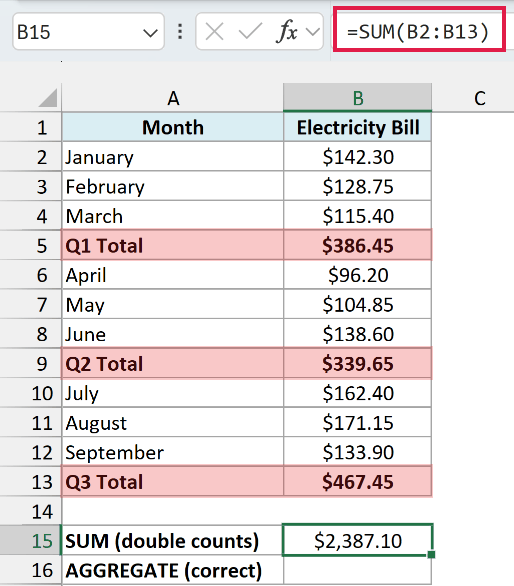The height and width of the screenshot is (586, 514).
Task: Expand the dropdown beside the fx icon
Action: [x=313, y=32]
